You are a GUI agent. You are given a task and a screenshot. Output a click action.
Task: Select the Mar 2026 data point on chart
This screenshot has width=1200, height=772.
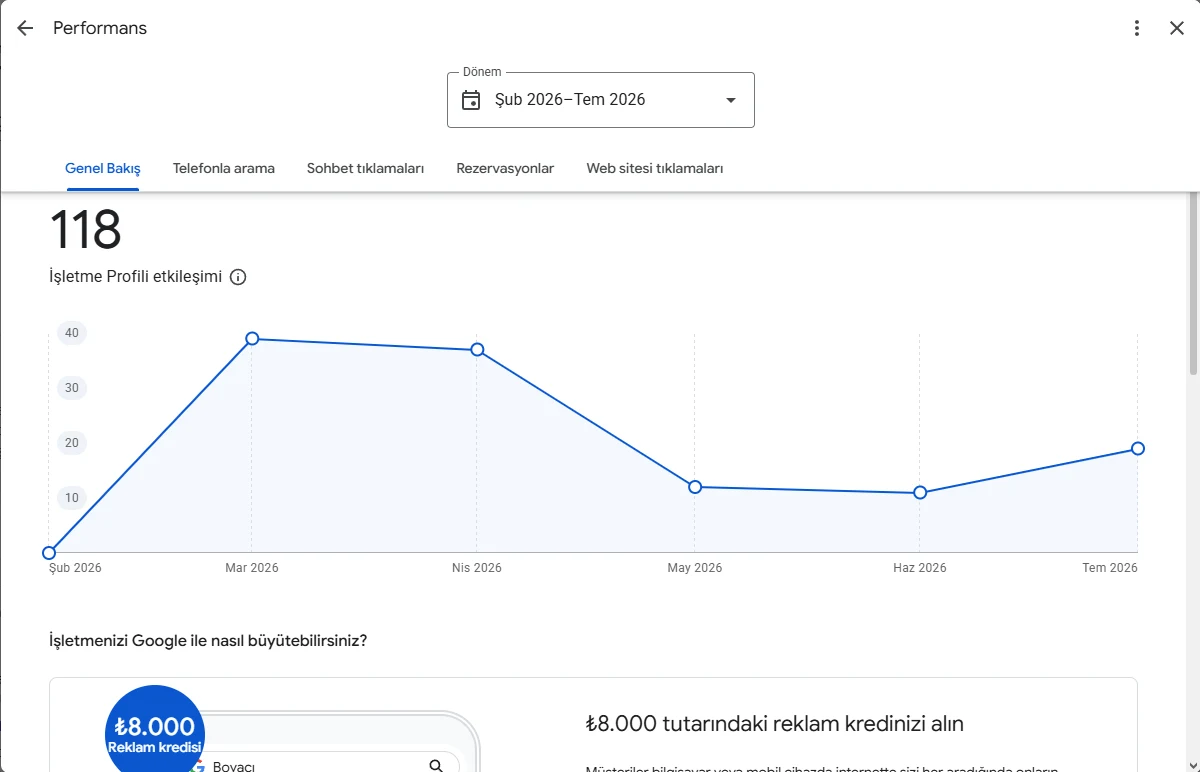click(252, 339)
